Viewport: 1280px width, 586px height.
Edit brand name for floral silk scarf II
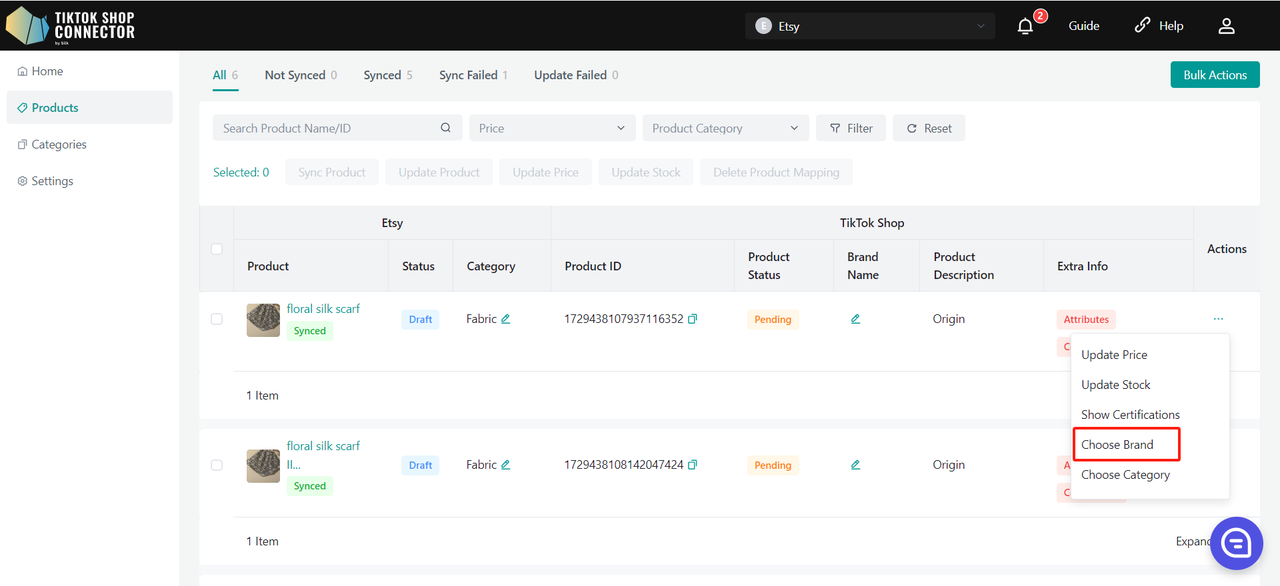[x=855, y=465]
